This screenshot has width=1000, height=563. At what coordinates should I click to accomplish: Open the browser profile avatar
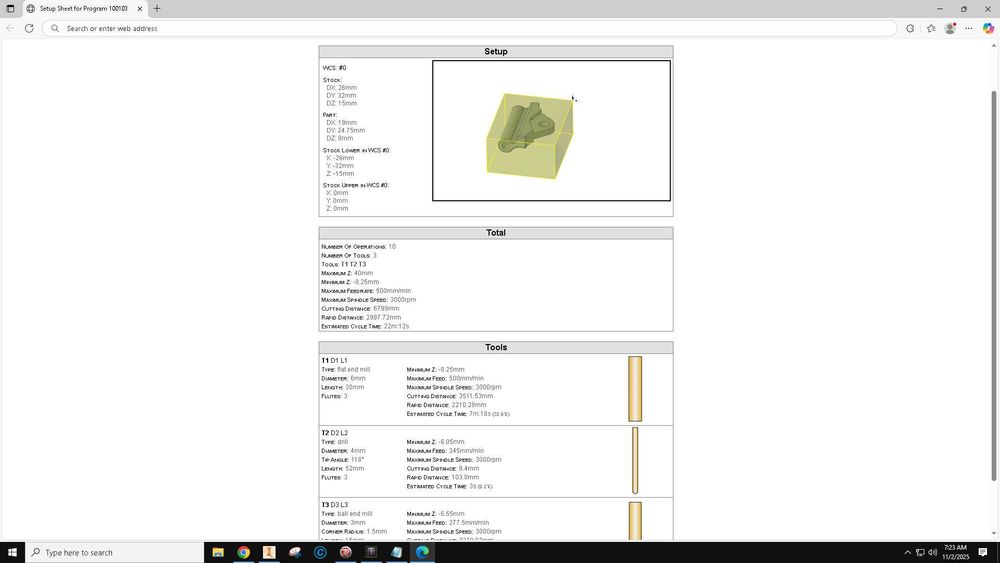click(950, 28)
